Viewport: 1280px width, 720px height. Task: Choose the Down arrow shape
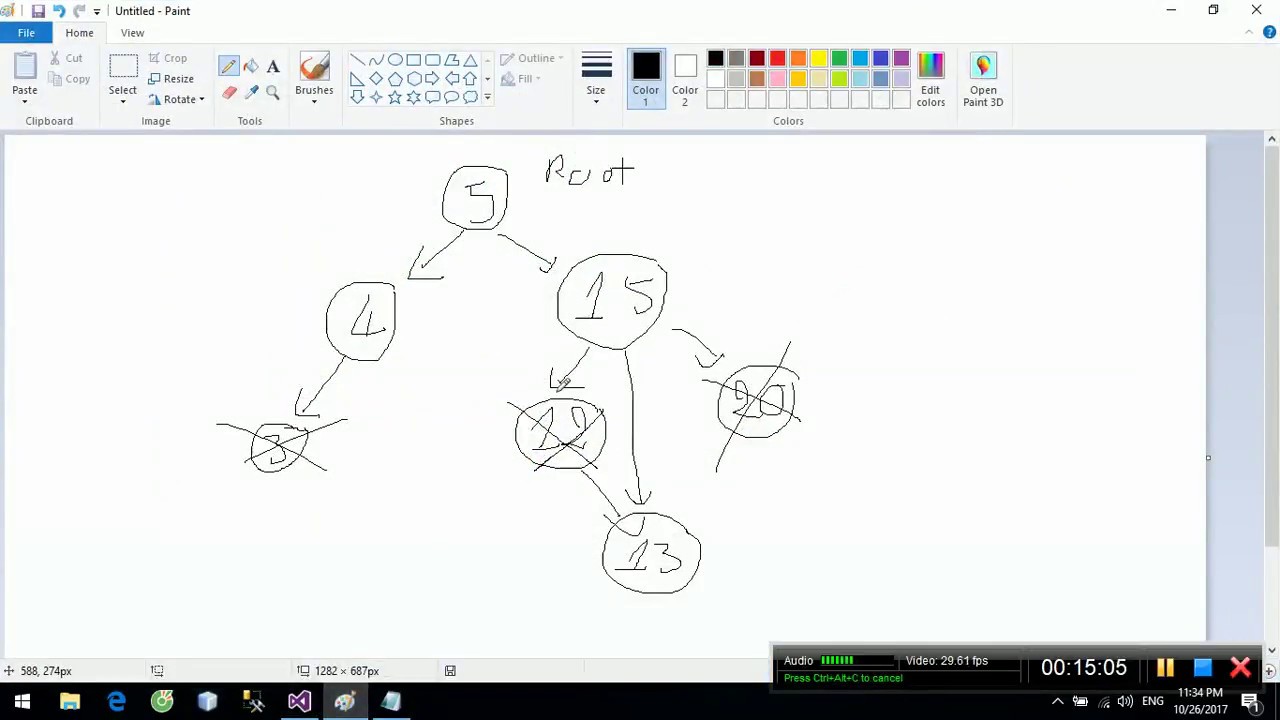point(357,97)
